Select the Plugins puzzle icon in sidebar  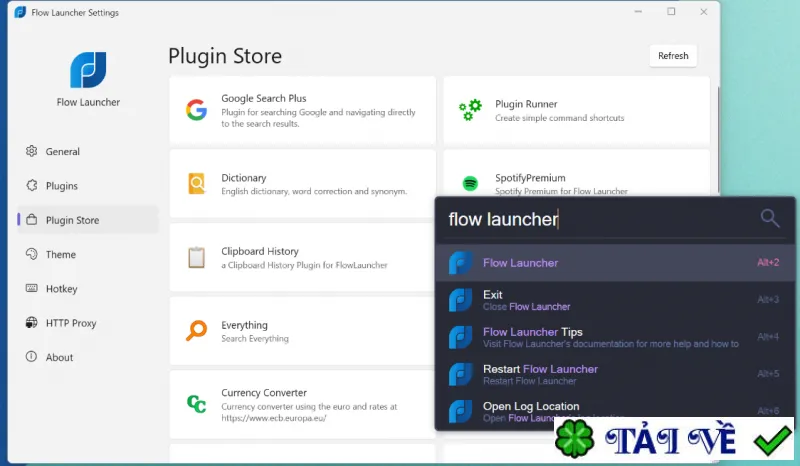coord(32,185)
